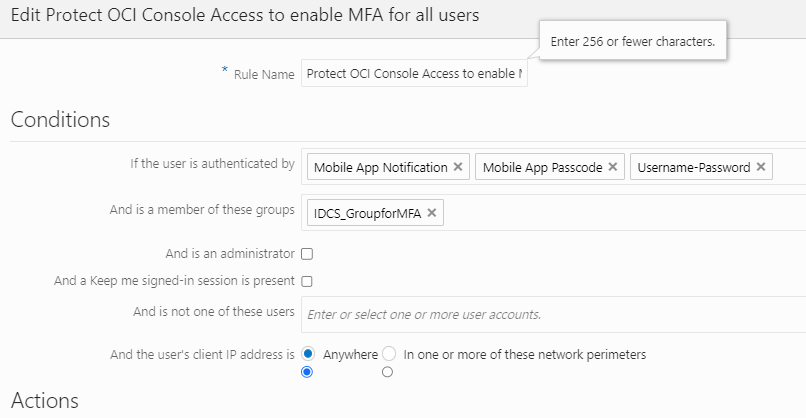Click the IDCS_GroupforMFA chip label
806x418 pixels.
[367, 212]
